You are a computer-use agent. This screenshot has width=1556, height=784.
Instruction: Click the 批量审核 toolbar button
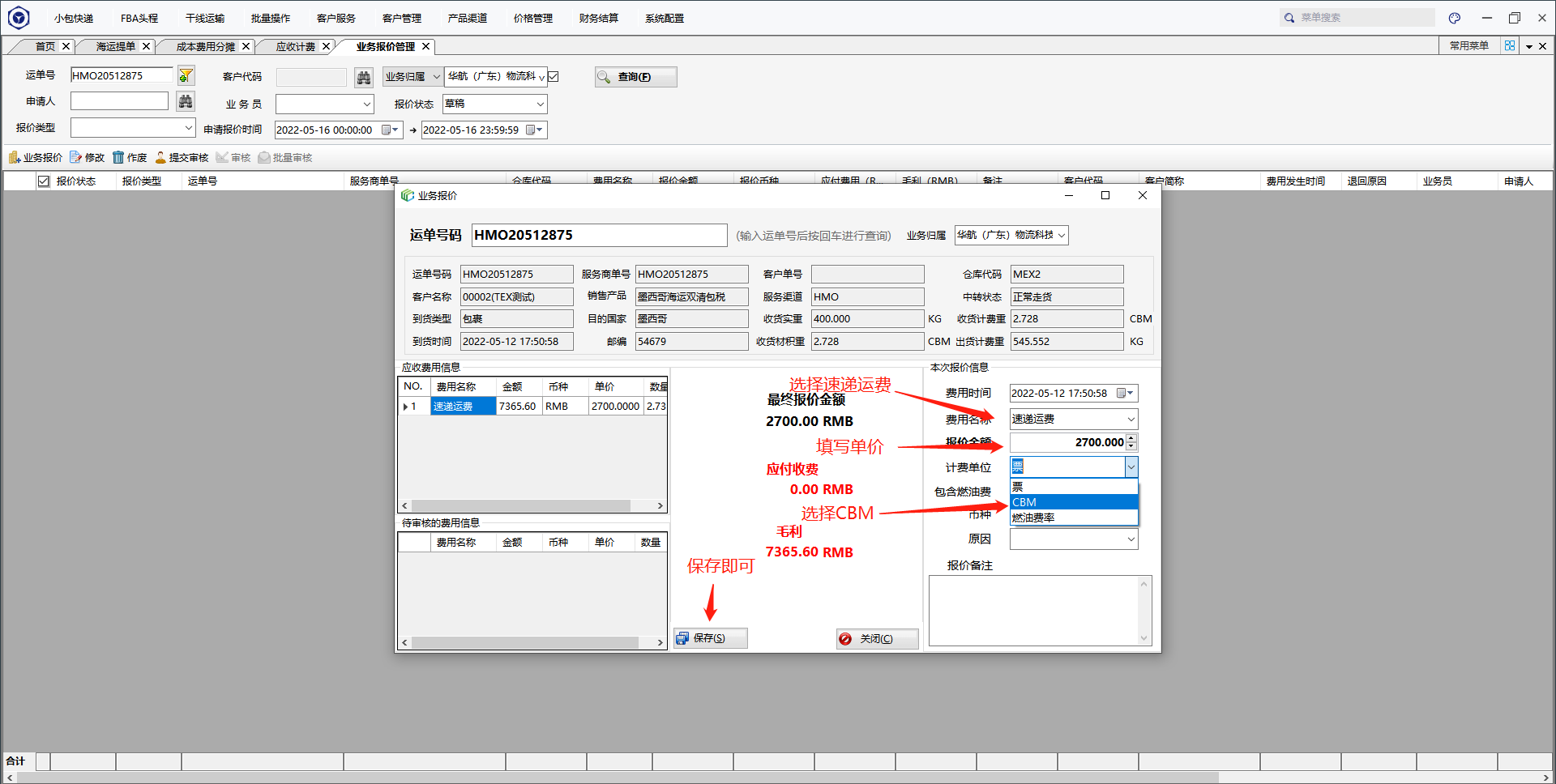[x=285, y=157]
